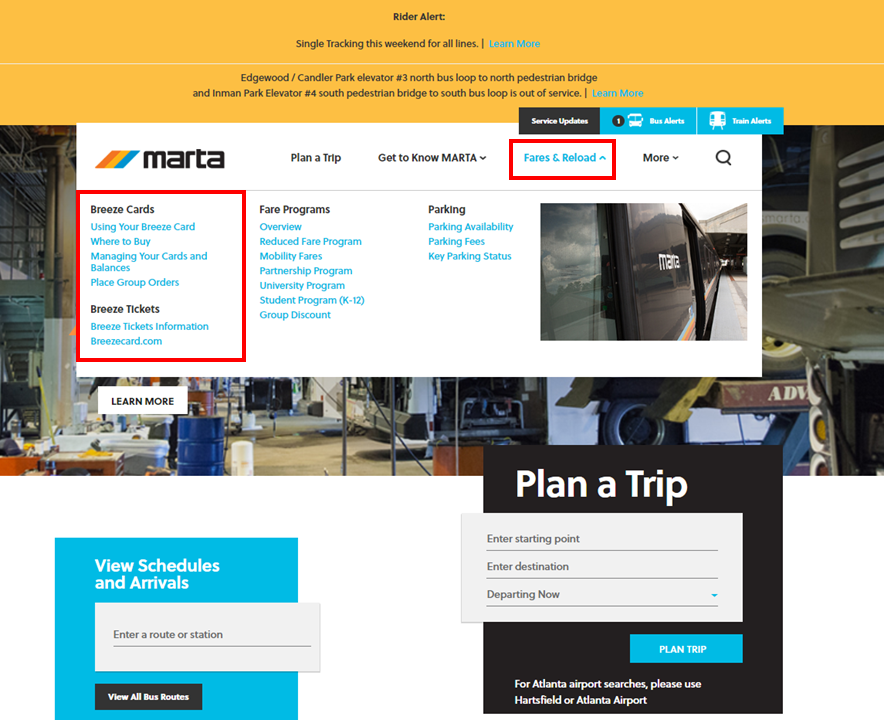This screenshot has height=720, width=884.
Task: Open Parking Availability link
Action: click(x=471, y=227)
